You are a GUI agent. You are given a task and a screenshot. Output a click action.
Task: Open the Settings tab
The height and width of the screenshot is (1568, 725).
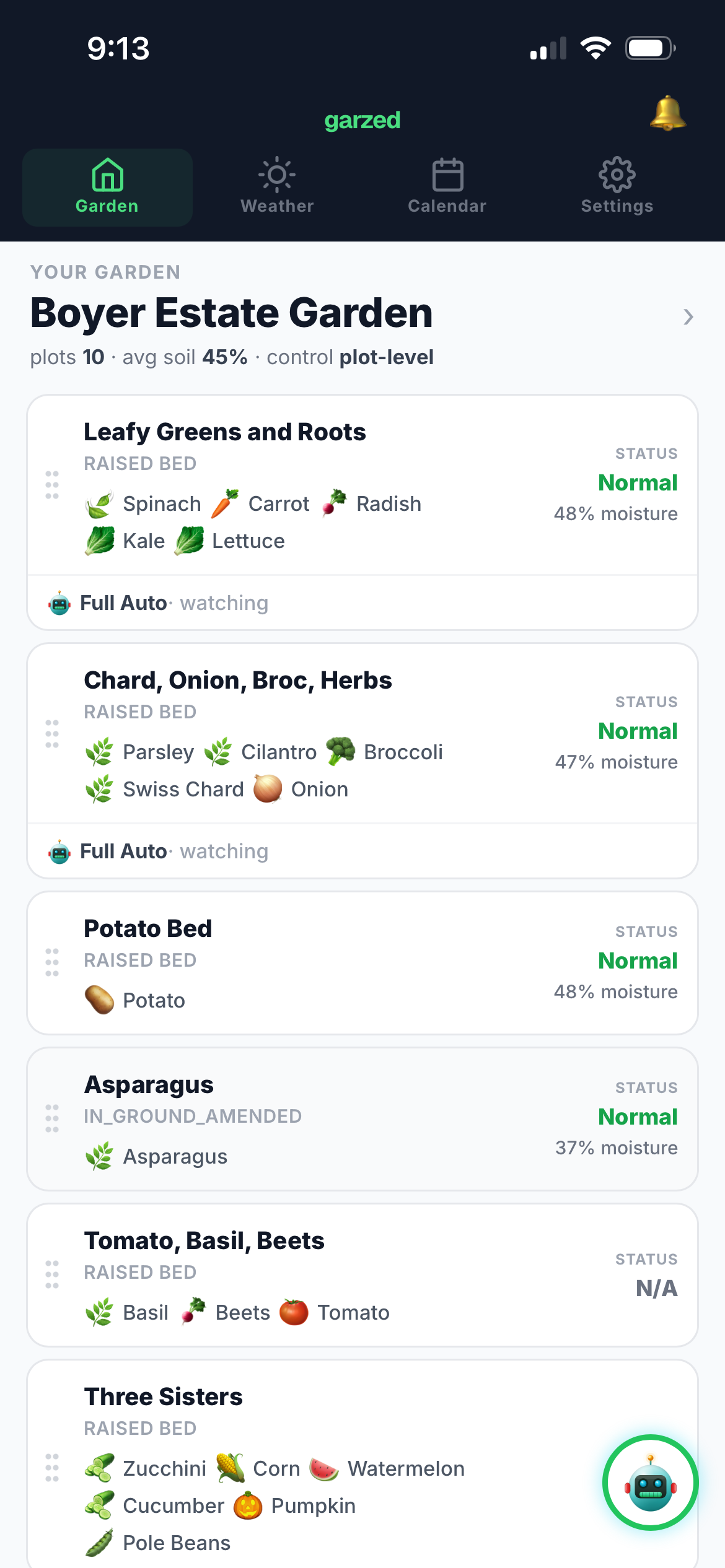coord(617,187)
